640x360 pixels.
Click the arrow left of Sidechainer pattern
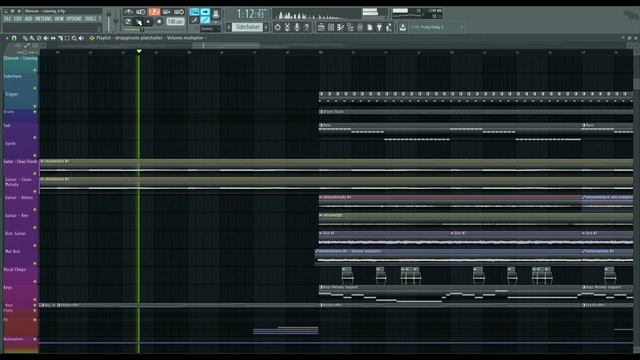(229, 27)
